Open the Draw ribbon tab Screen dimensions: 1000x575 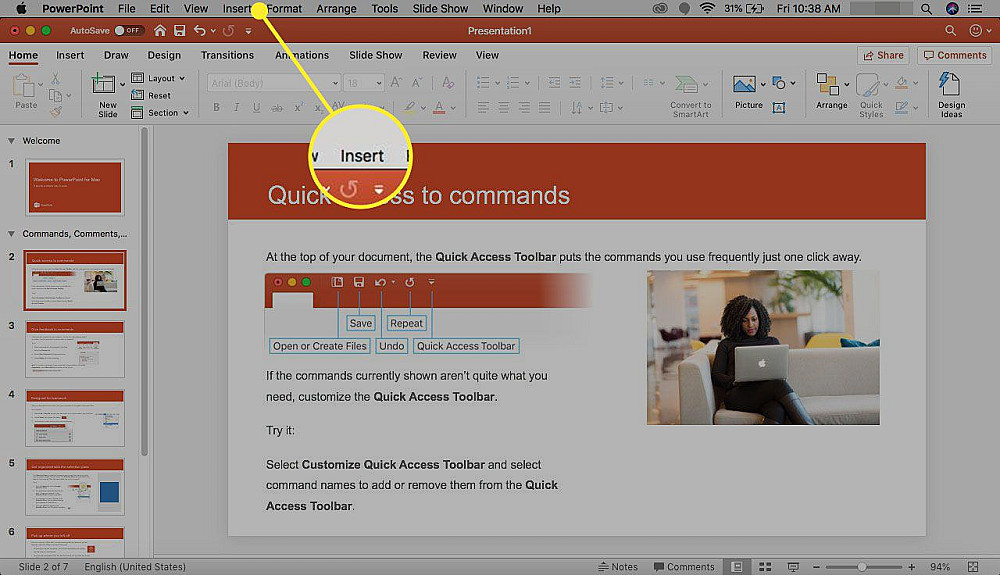116,55
